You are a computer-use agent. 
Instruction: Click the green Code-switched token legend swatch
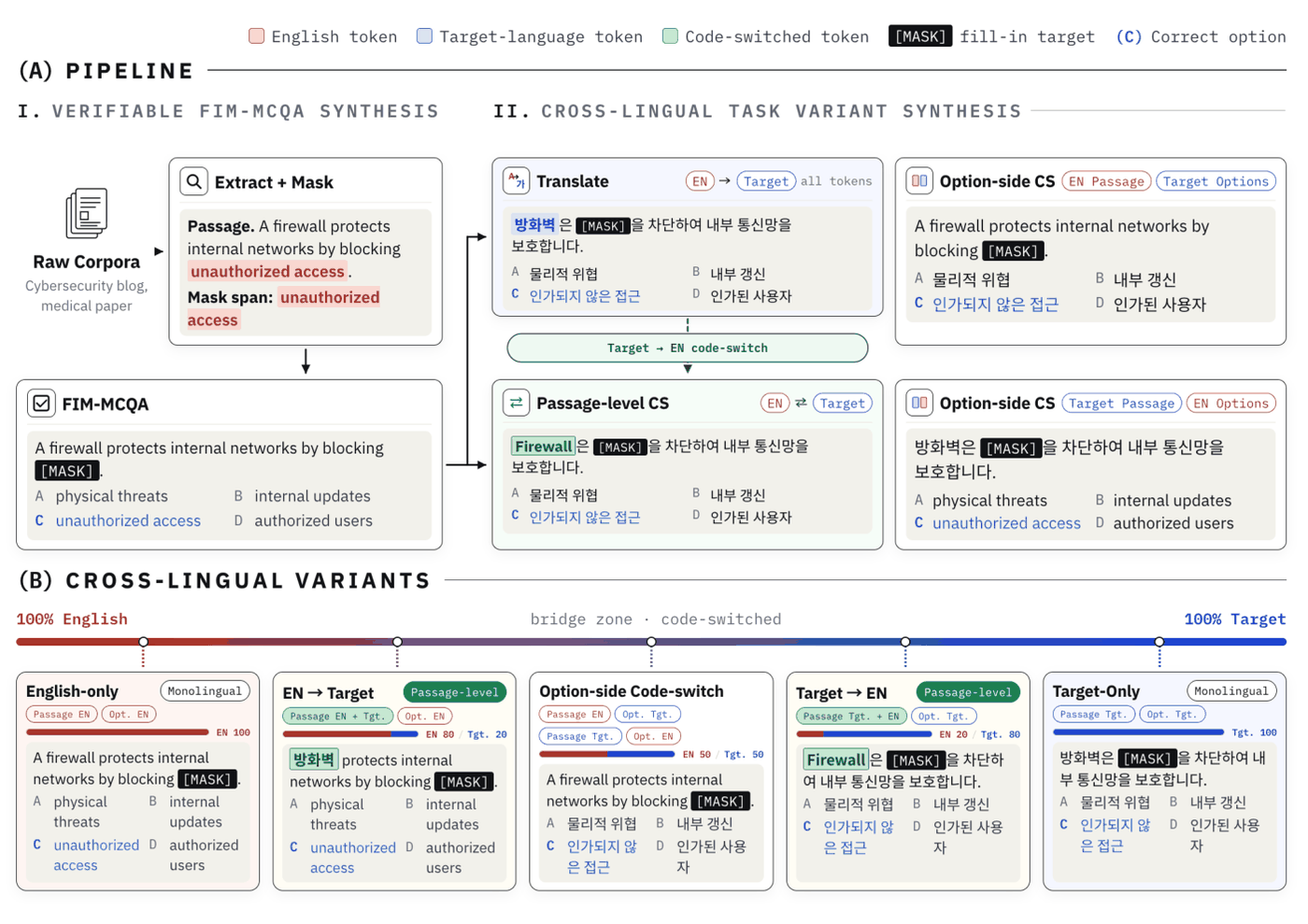click(670, 36)
